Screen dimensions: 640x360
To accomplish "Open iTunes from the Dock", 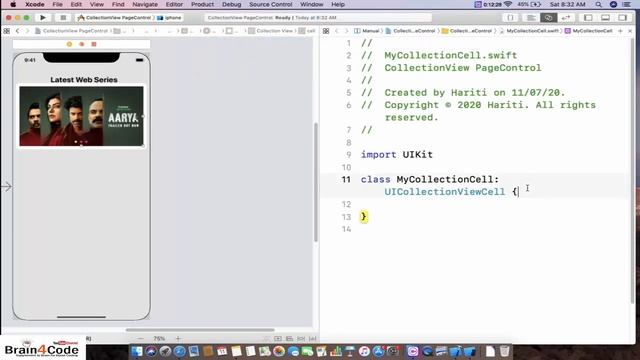I will coord(364,351).
